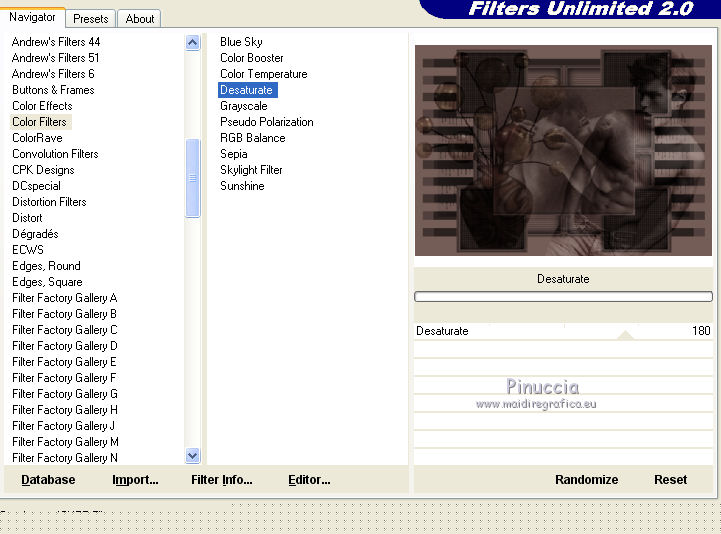Select Filter Factory Gallery B
721x534 pixels.
(x=64, y=314)
